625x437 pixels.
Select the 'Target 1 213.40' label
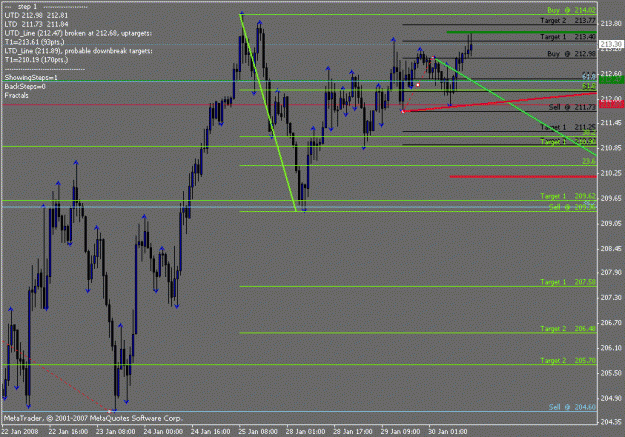[x=568, y=37]
